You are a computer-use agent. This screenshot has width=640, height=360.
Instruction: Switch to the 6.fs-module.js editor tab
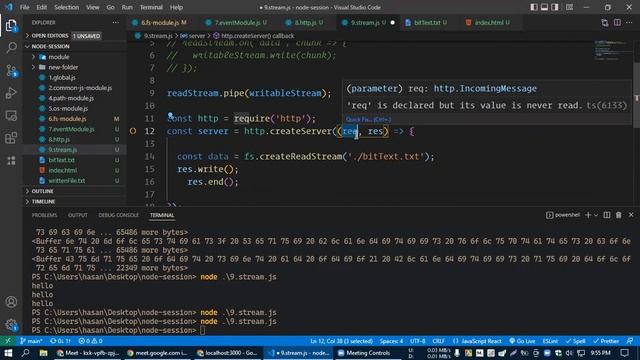tap(160, 22)
